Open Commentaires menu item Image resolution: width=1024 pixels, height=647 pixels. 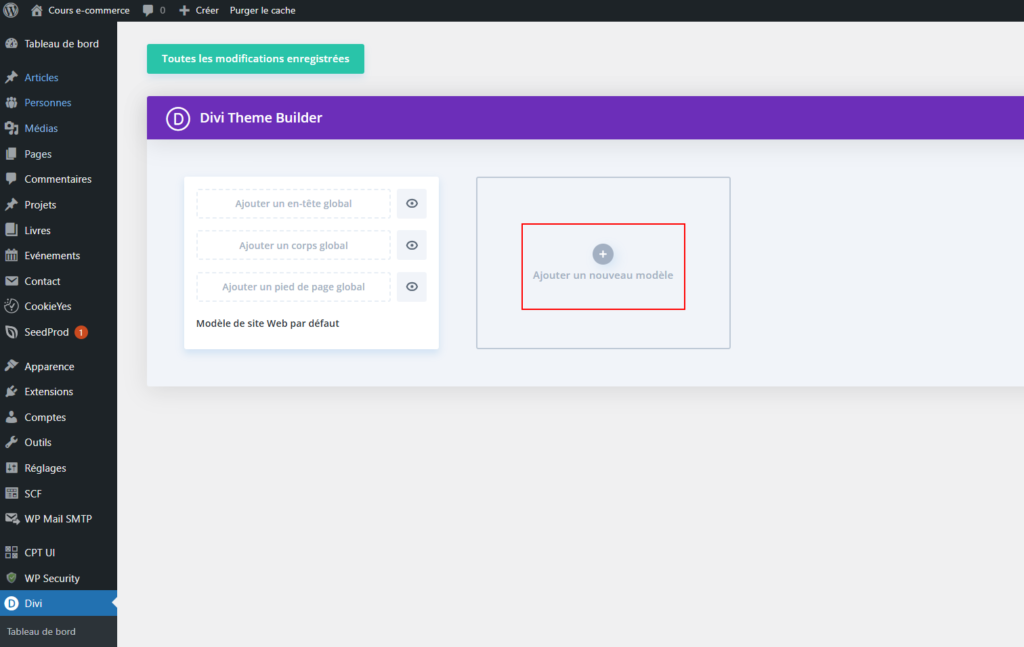(58, 179)
